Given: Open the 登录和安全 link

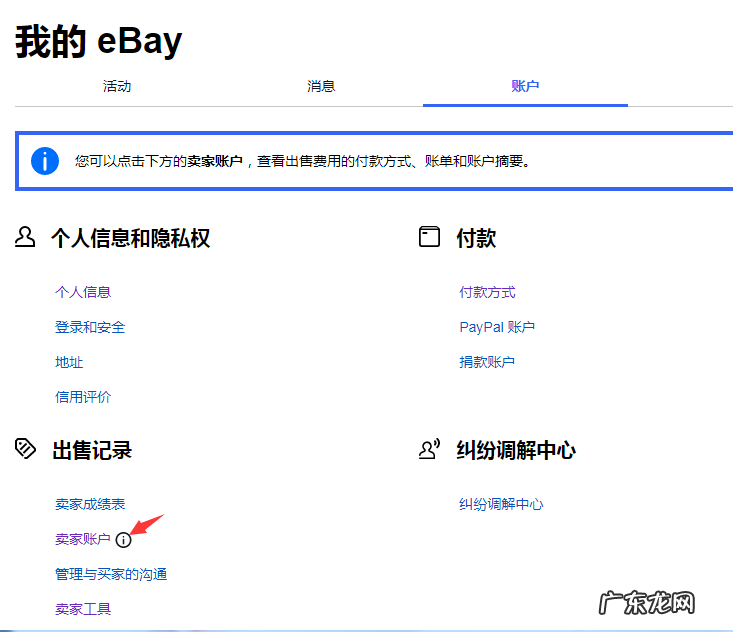Looking at the screenshot, I should click(90, 327).
